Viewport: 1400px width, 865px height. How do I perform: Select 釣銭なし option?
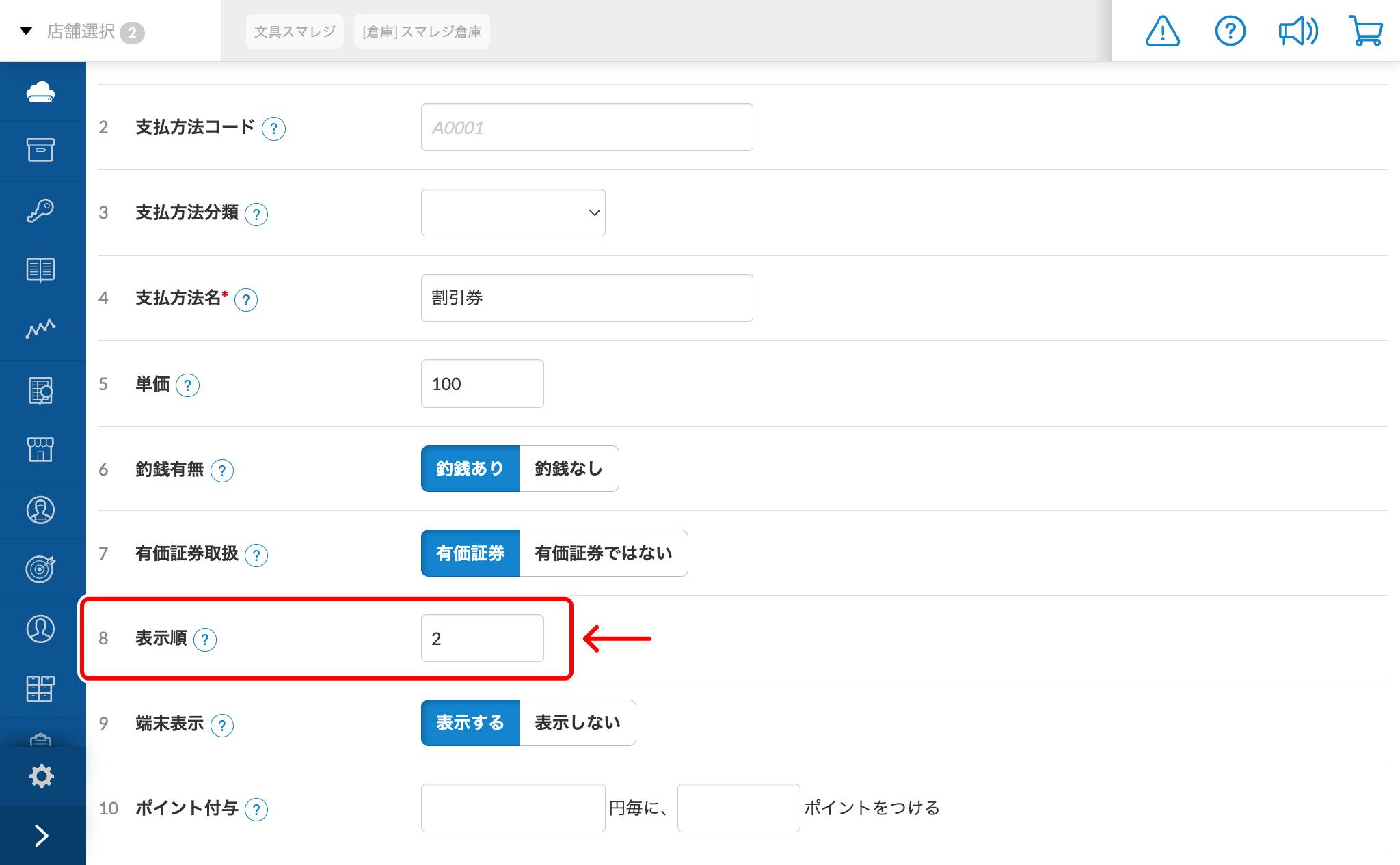pyautogui.click(x=569, y=469)
